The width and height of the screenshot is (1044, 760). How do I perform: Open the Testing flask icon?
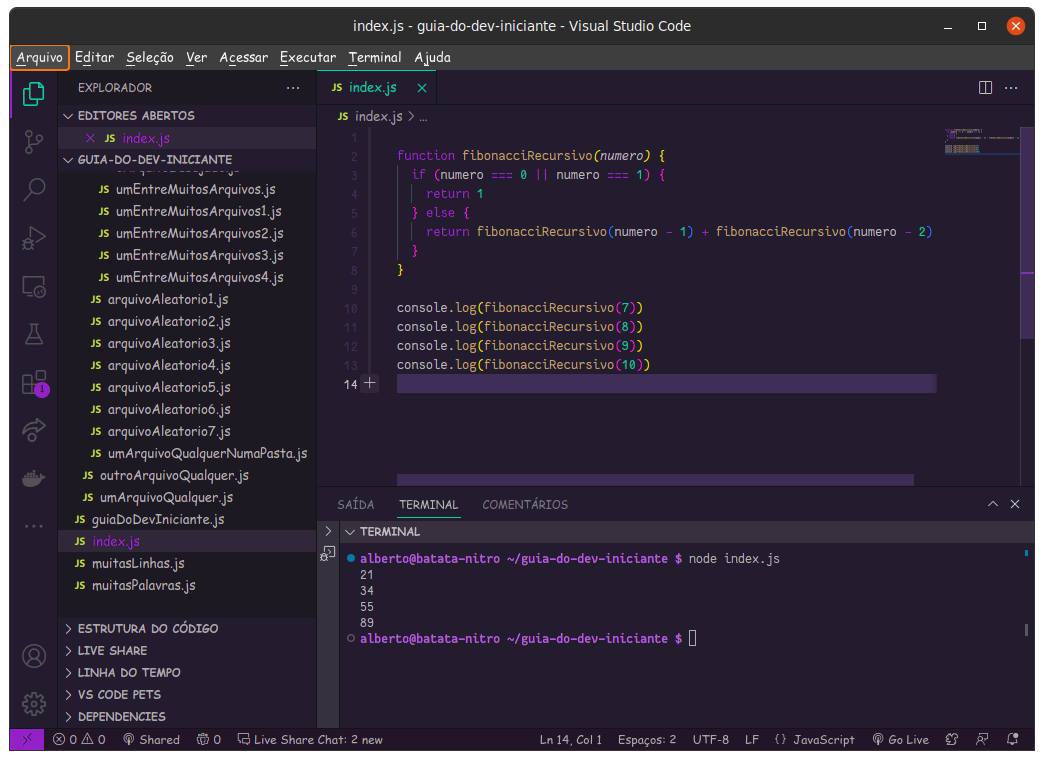34,334
